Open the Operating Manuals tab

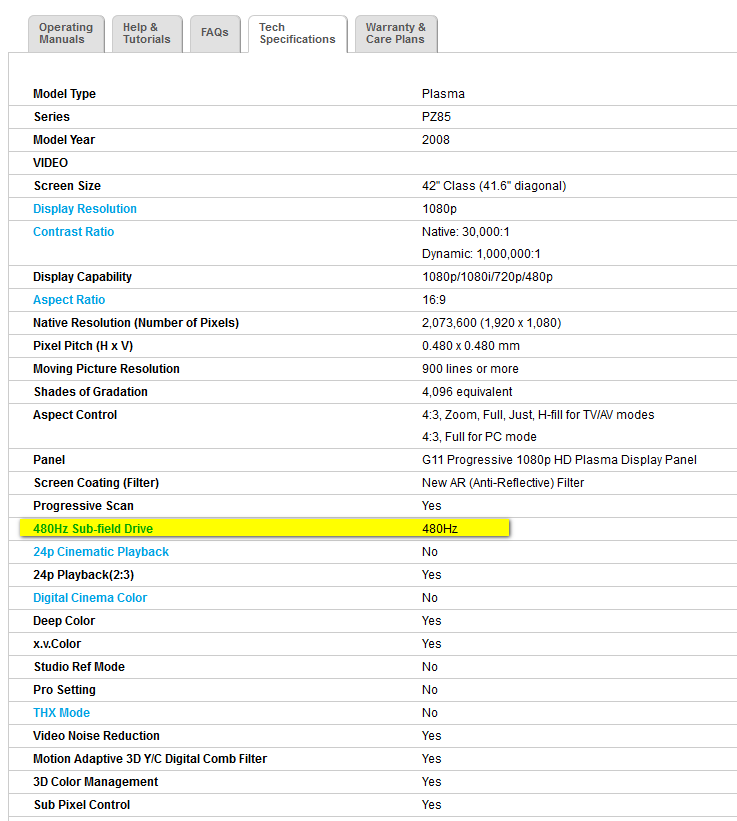click(x=66, y=34)
